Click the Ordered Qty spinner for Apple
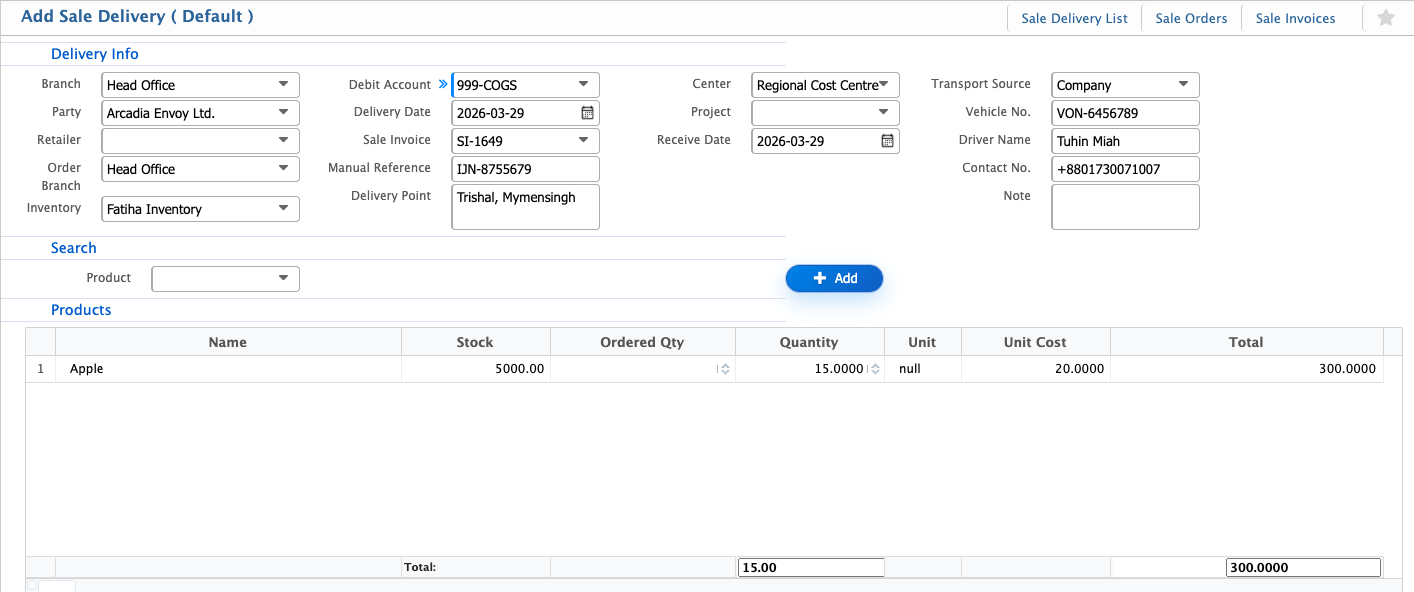 [x=725, y=369]
